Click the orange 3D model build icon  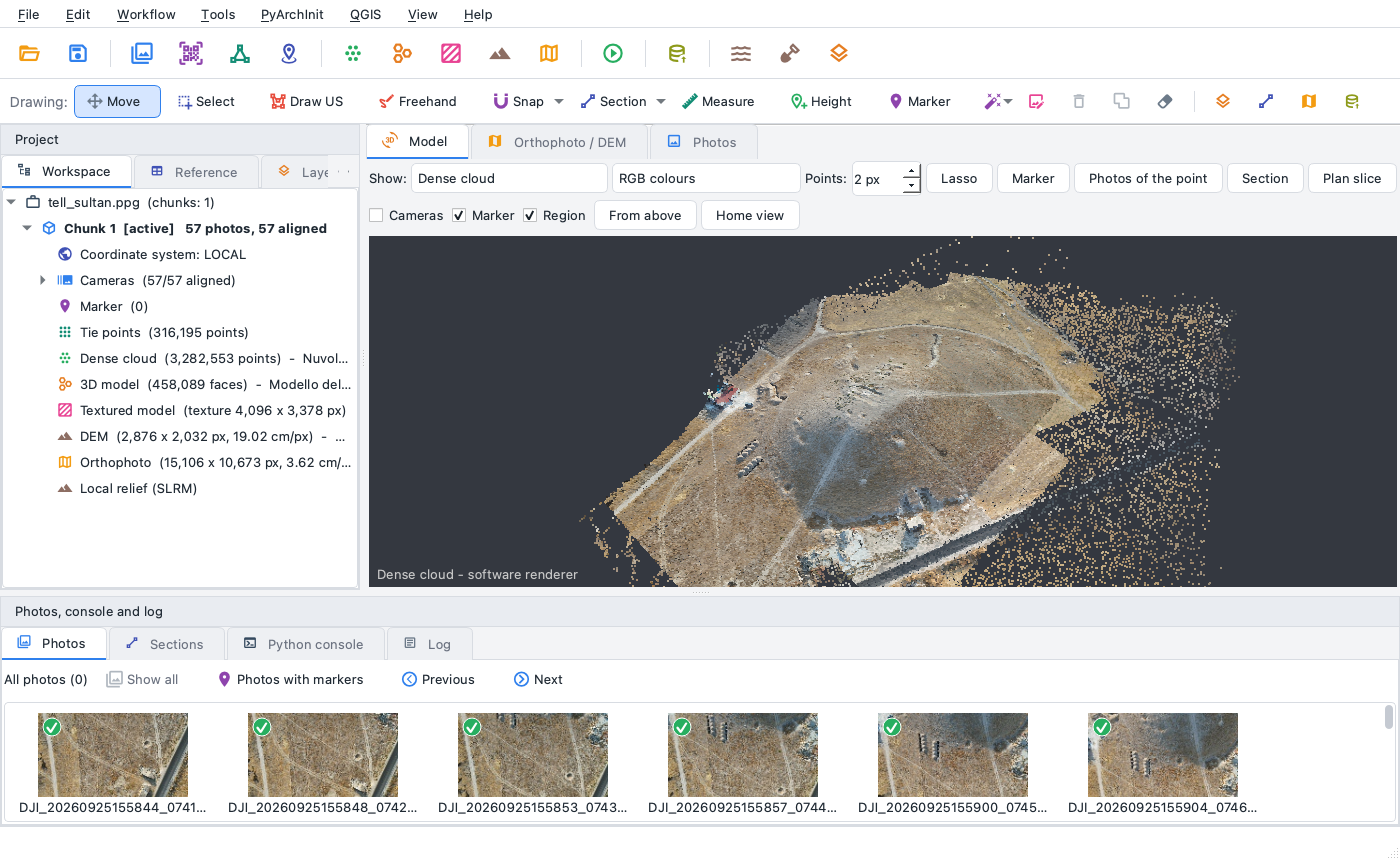click(x=402, y=53)
